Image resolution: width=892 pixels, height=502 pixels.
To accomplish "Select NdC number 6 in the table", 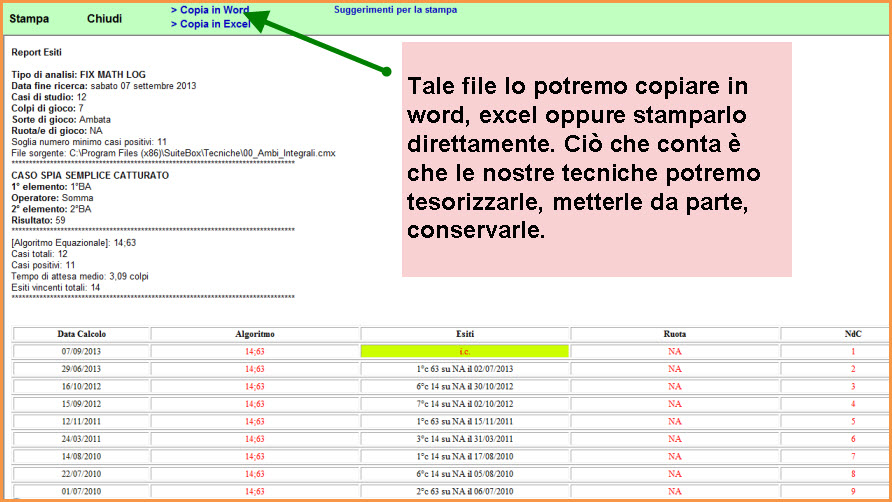I will 853,439.
